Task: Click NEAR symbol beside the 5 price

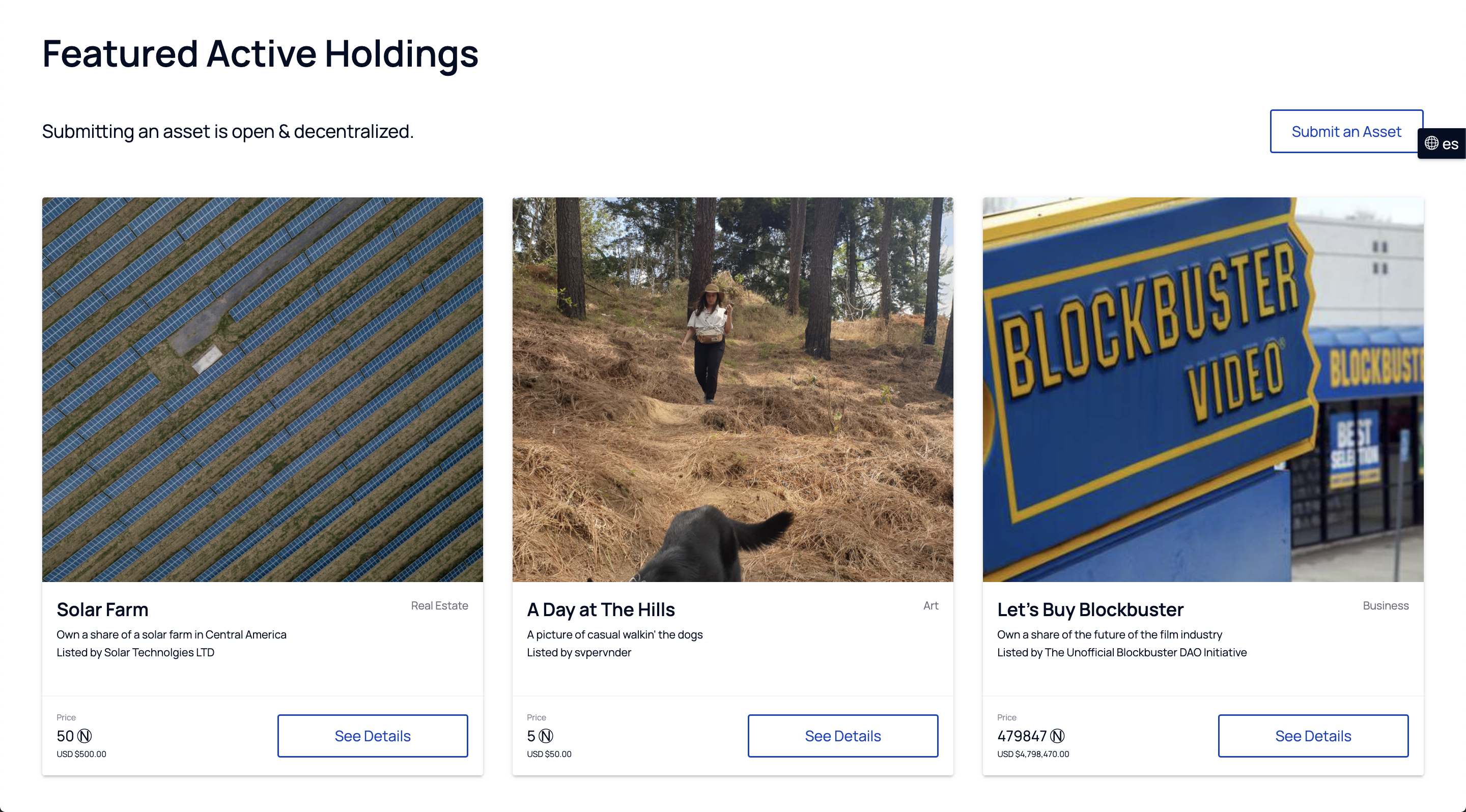Action: 546,736
